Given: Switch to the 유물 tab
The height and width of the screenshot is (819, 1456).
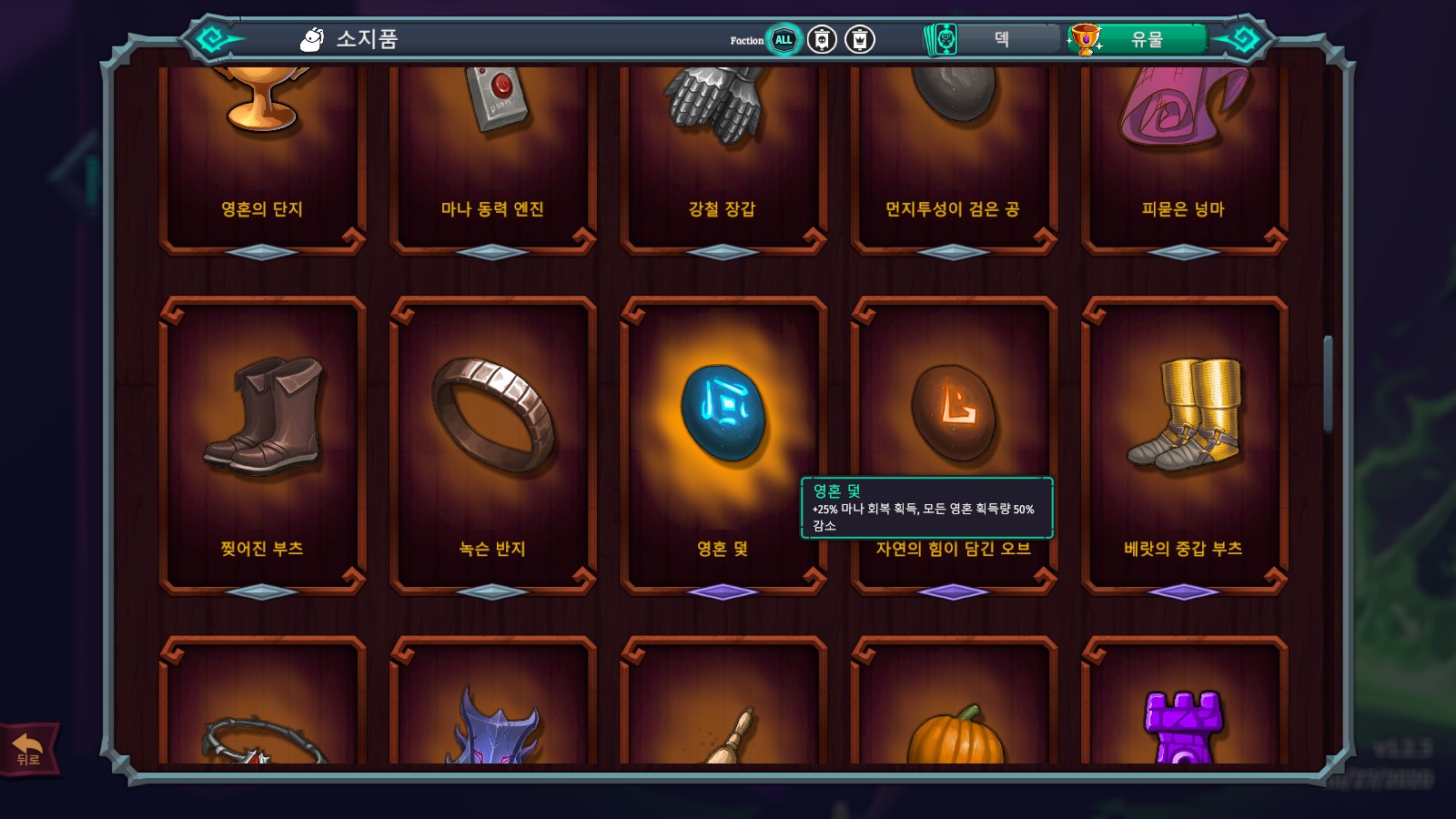Looking at the screenshot, I should 1137,39.
